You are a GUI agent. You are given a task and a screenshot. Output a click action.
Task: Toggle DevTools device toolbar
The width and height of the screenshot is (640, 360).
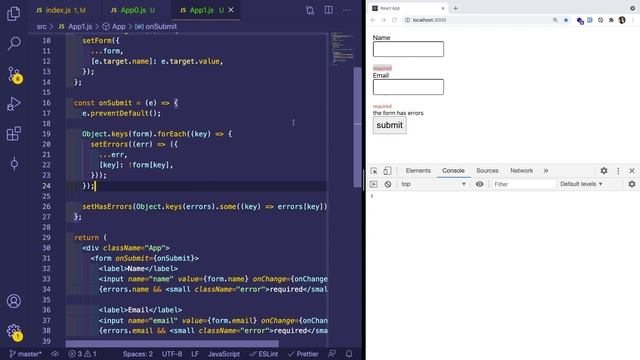[387, 171]
